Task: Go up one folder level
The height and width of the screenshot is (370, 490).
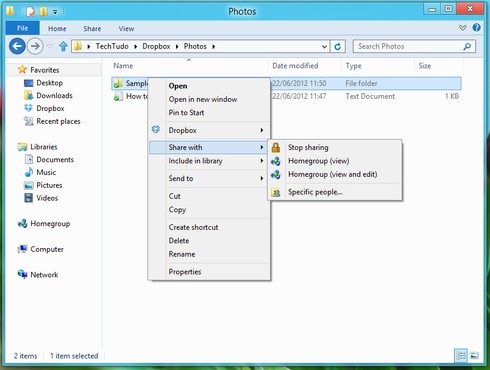Action: click(63, 46)
